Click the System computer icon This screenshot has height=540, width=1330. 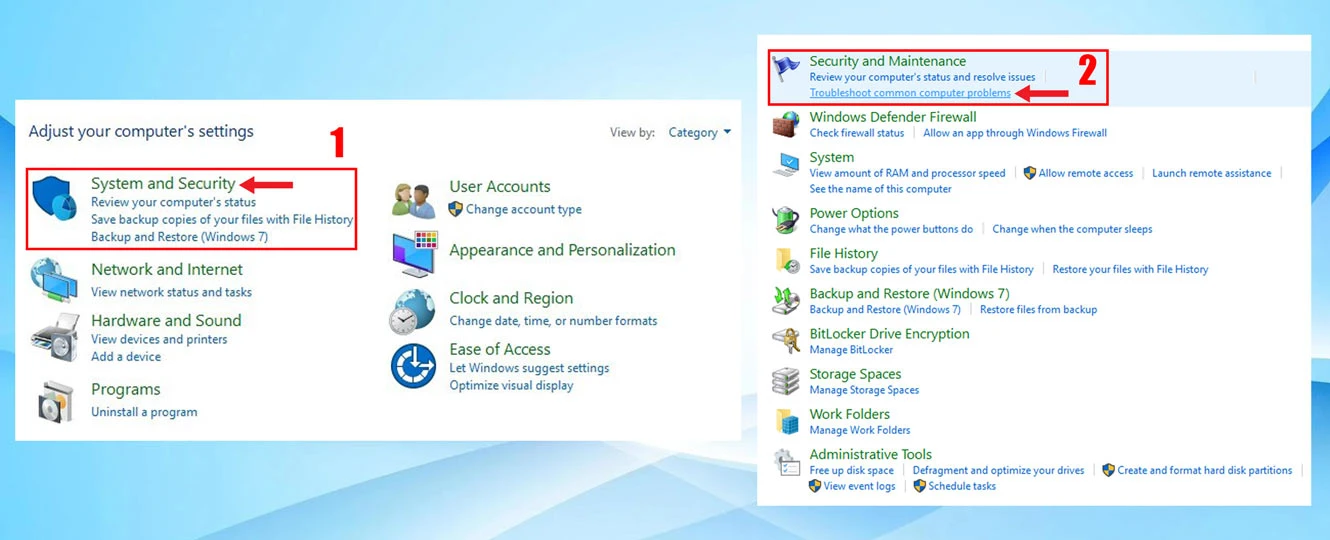click(787, 165)
